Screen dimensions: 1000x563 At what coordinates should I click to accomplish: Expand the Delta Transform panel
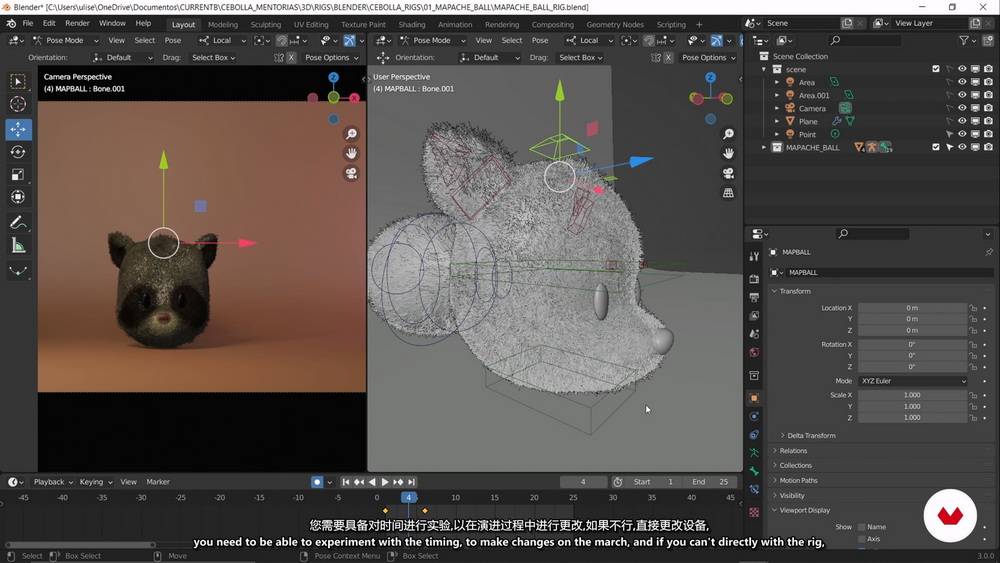point(811,435)
